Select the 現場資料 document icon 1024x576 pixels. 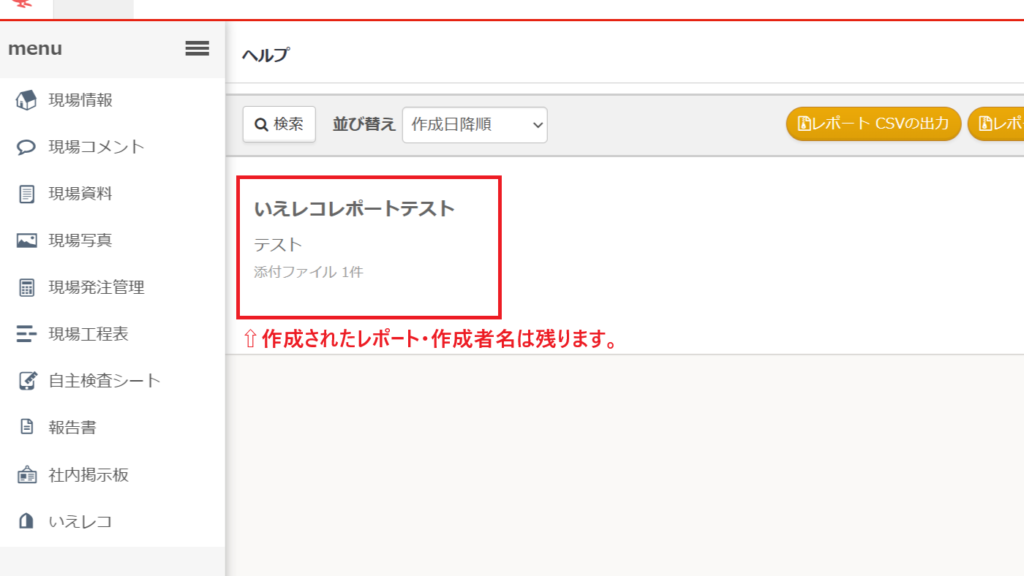(x=27, y=194)
